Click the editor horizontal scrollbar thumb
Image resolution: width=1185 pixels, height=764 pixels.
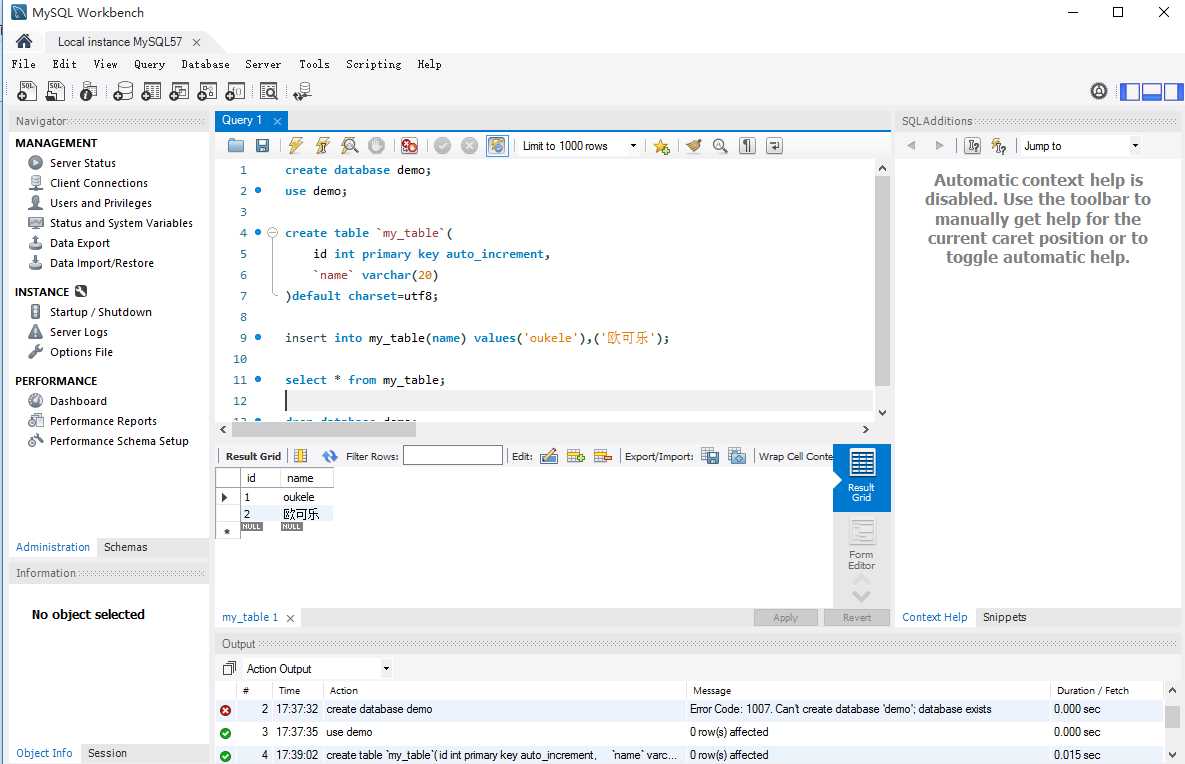pos(323,429)
